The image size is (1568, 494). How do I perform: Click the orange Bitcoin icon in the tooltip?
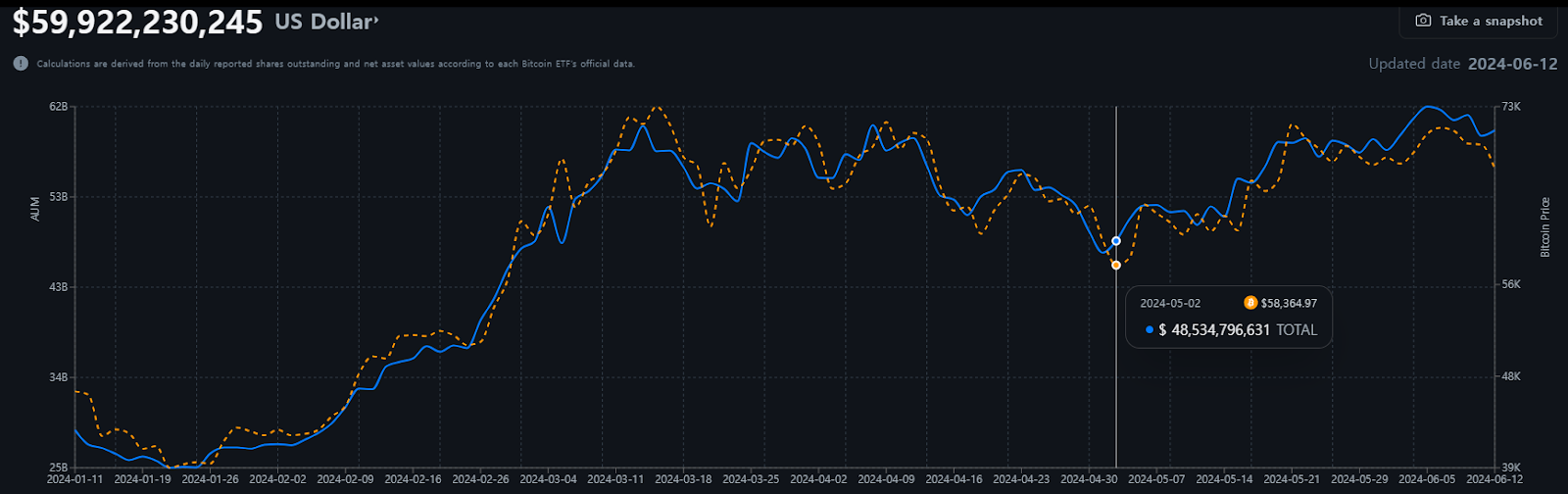(1249, 303)
